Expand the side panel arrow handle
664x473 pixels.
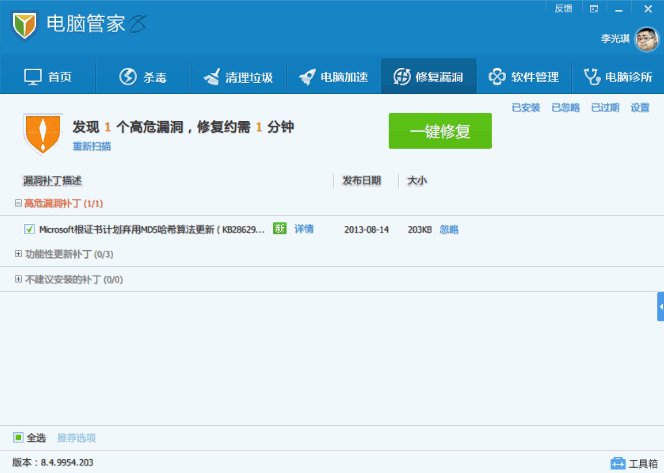pos(661,307)
